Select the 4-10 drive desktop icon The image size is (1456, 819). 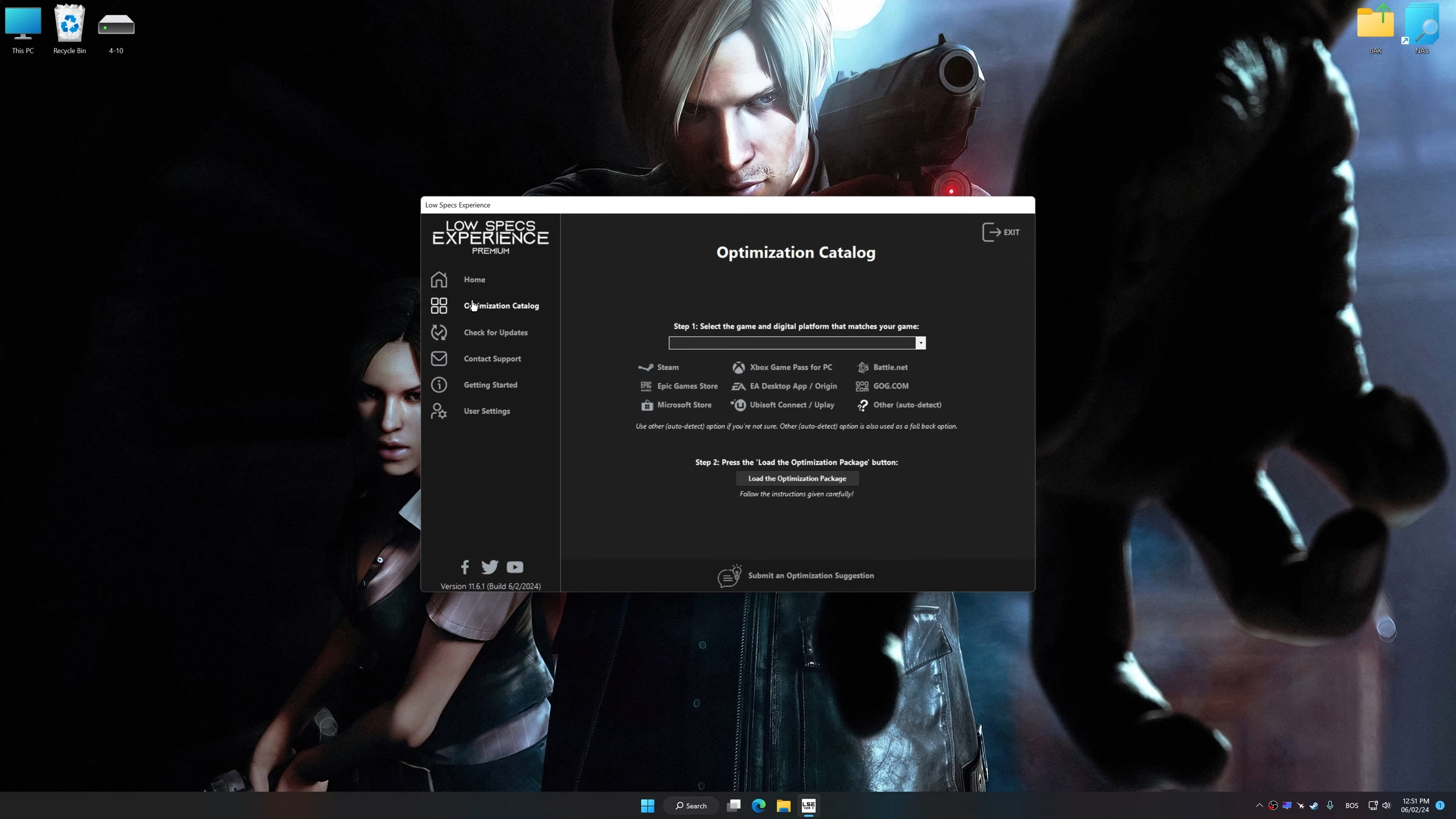point(116,33)
